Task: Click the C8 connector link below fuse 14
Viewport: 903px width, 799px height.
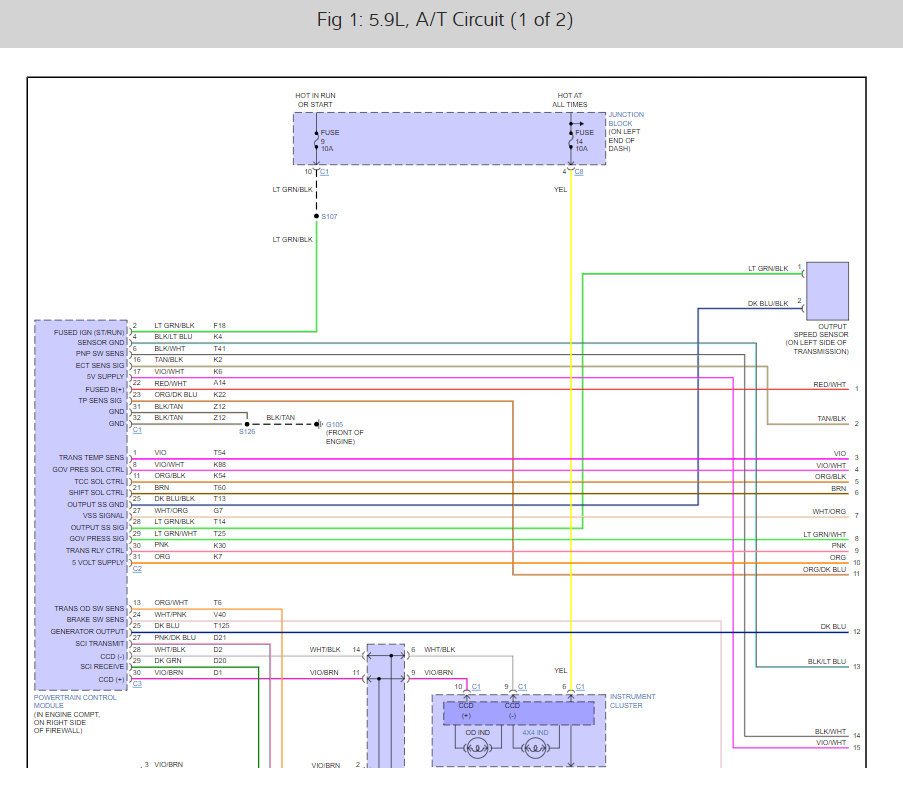Action: tap(579, 172)
